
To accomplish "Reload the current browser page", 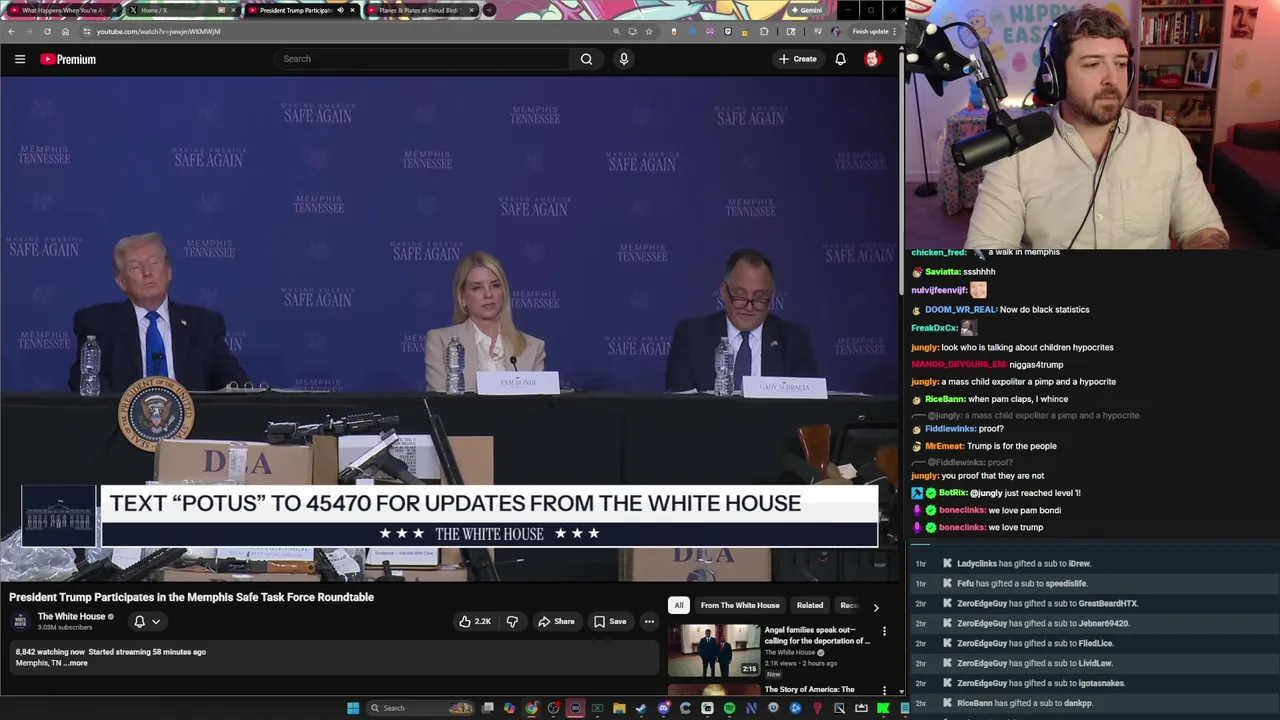I will click(47, 31).
